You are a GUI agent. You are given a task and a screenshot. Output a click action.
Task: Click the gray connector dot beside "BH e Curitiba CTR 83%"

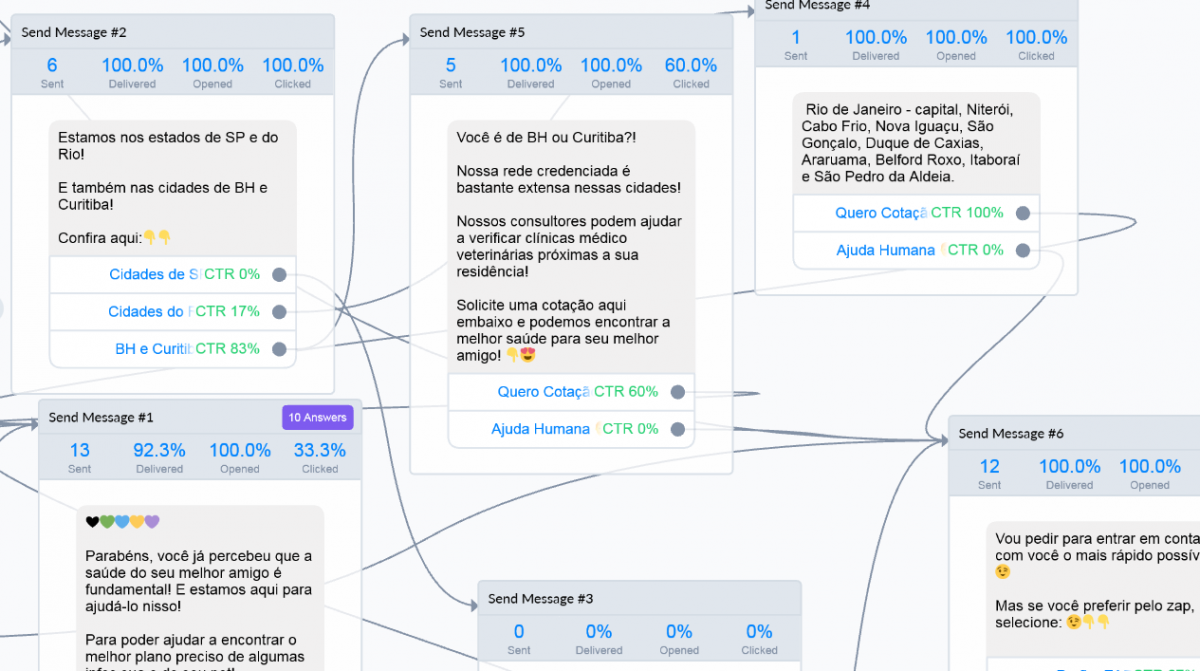[278, 349]
